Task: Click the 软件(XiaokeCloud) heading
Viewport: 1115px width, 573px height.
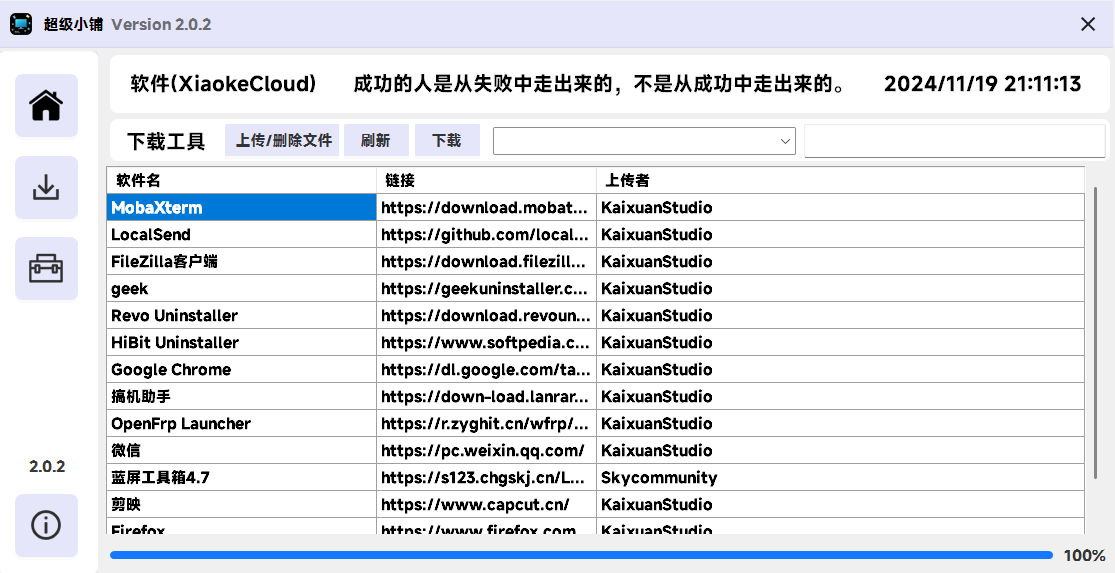Action: tap(223, 84)
